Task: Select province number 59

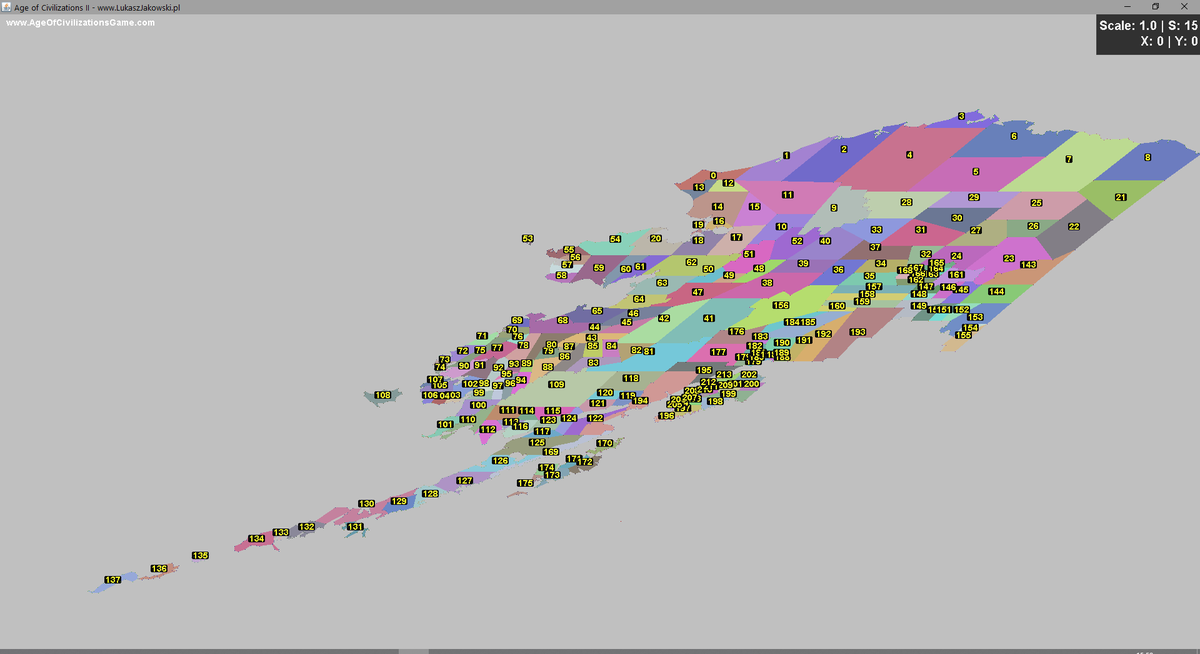Action: coord(599,268)
